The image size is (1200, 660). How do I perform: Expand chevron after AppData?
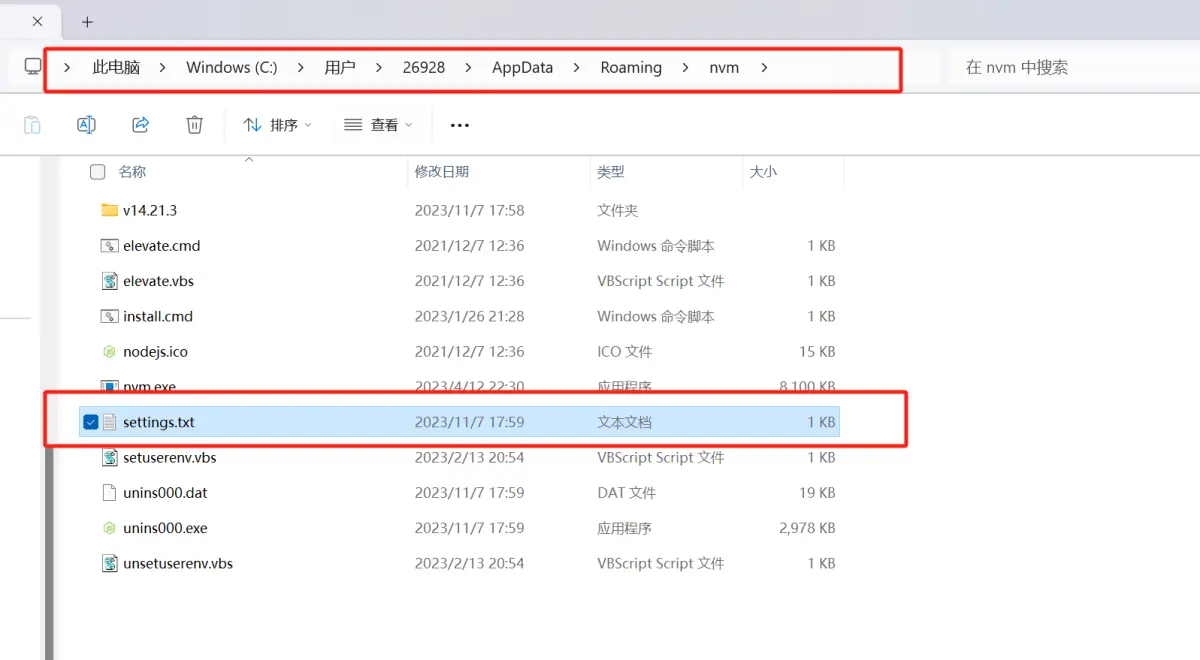[x=577, y=68]
